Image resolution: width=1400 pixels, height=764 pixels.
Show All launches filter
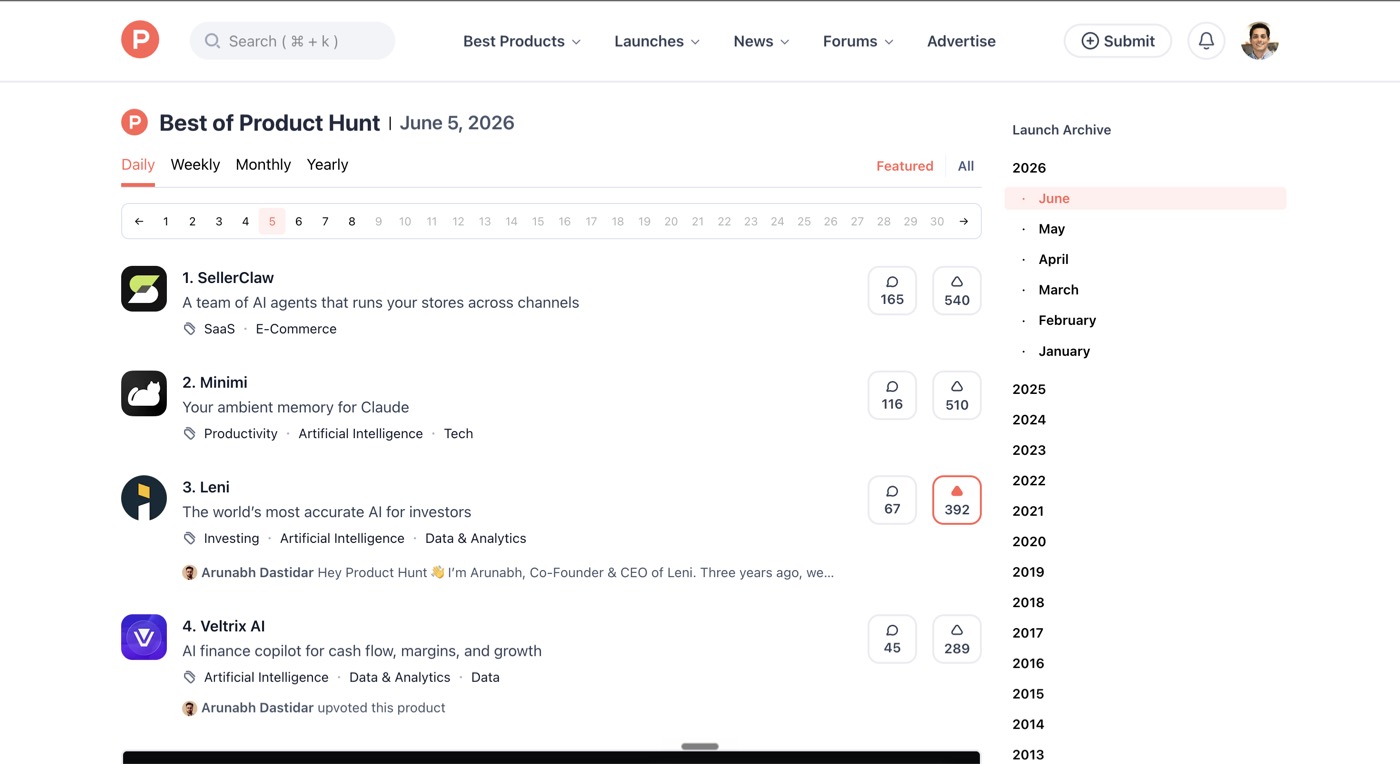966,166
